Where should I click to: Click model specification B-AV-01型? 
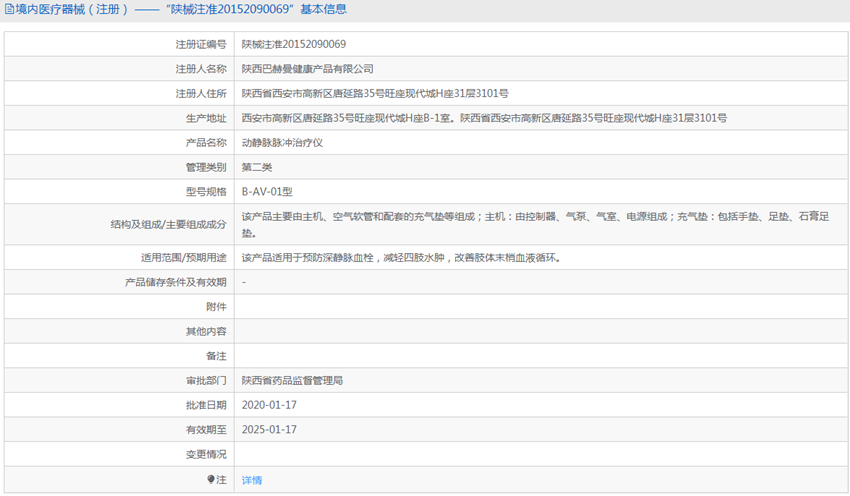coord(267,192)
